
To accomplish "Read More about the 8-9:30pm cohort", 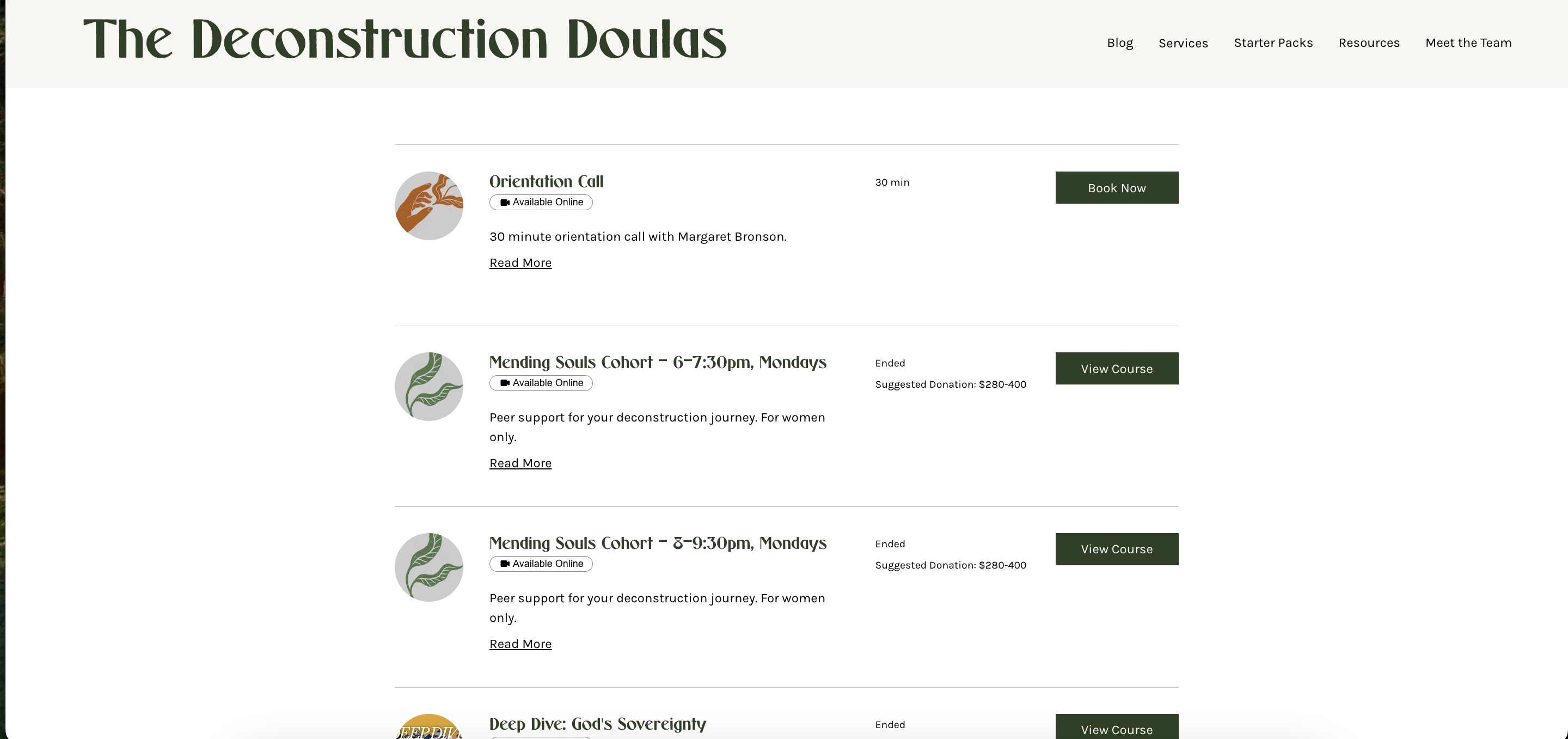I will pyautogui.click(x=520, y=644).
